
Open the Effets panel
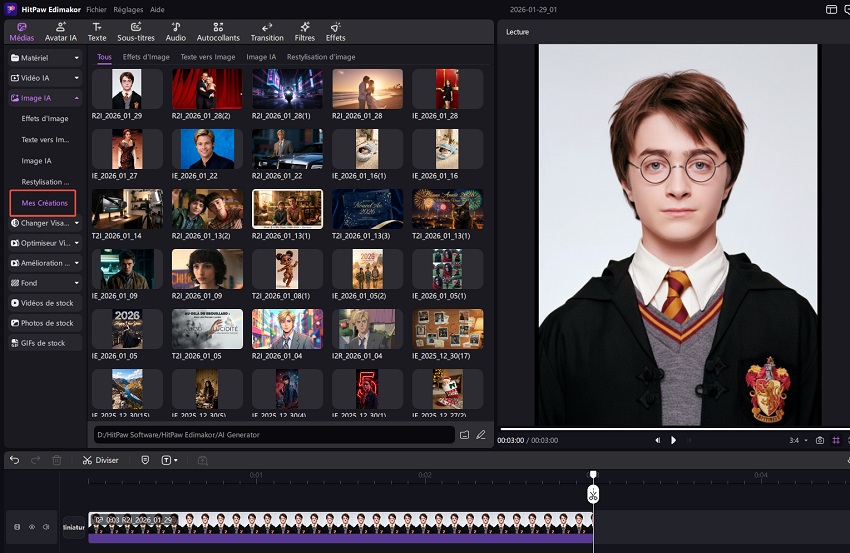(336, 32)
